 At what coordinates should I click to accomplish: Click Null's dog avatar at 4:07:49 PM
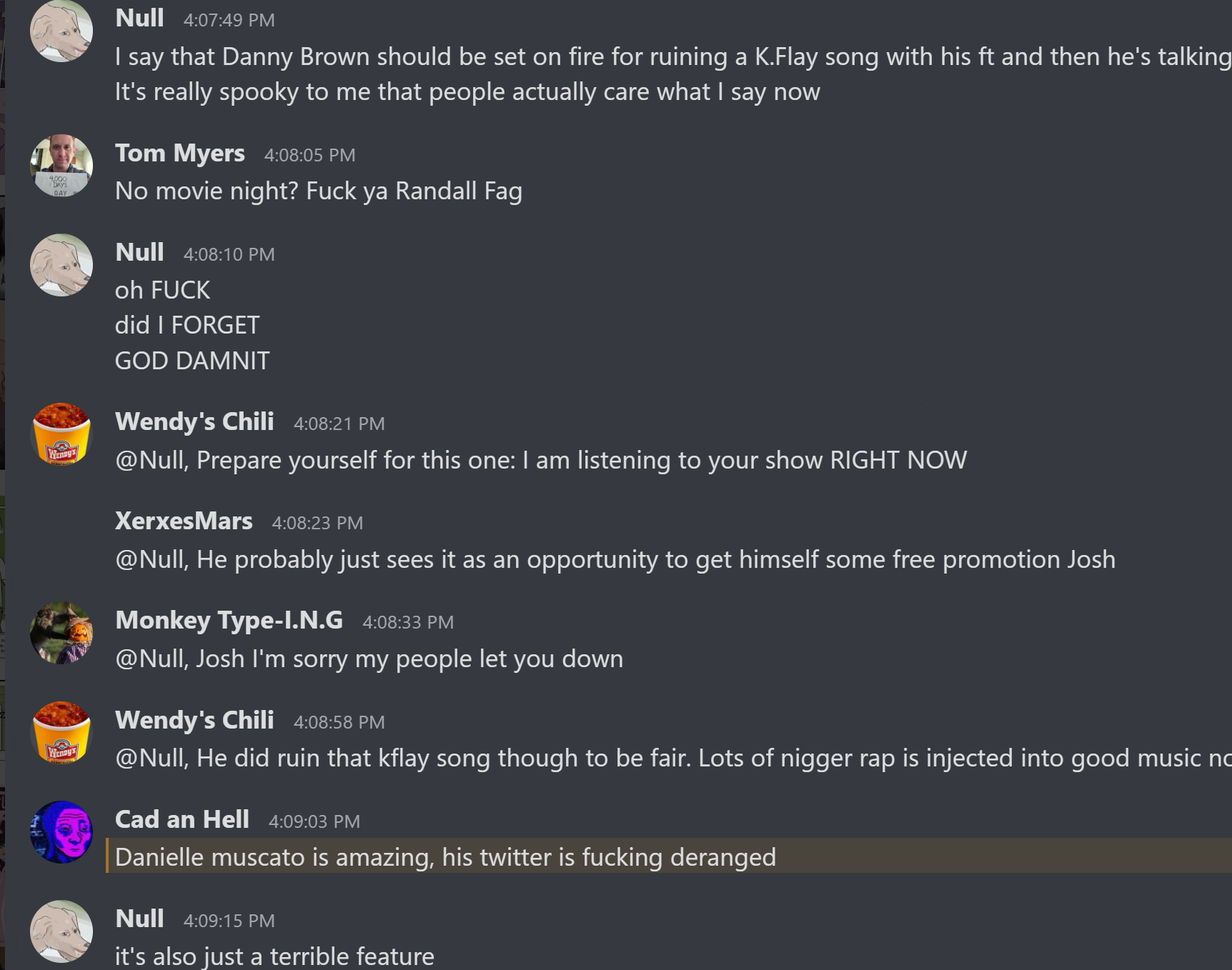61,31
